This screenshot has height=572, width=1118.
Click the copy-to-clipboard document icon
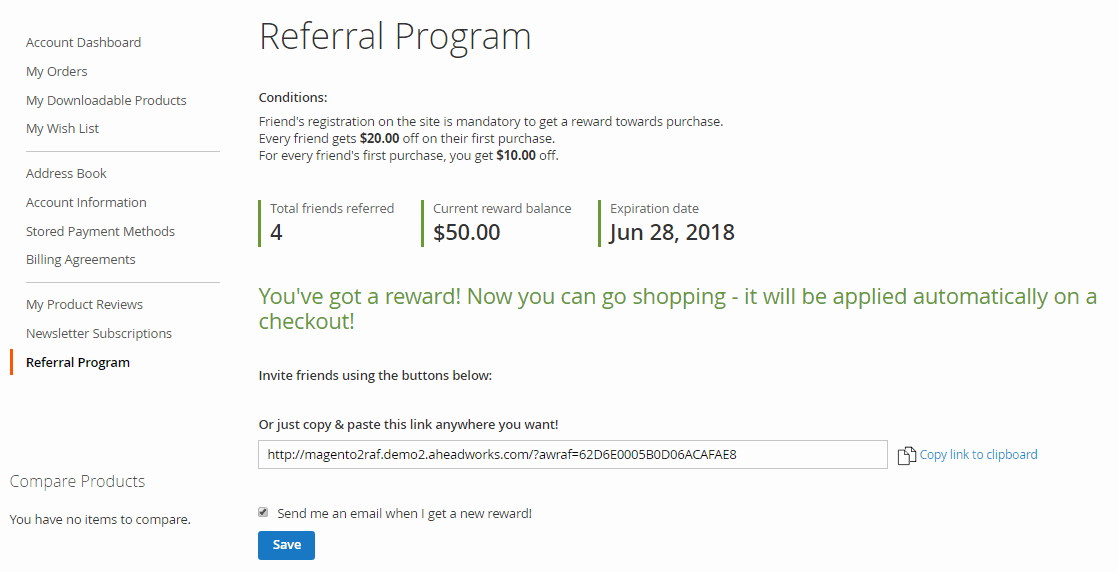[906, 455]
